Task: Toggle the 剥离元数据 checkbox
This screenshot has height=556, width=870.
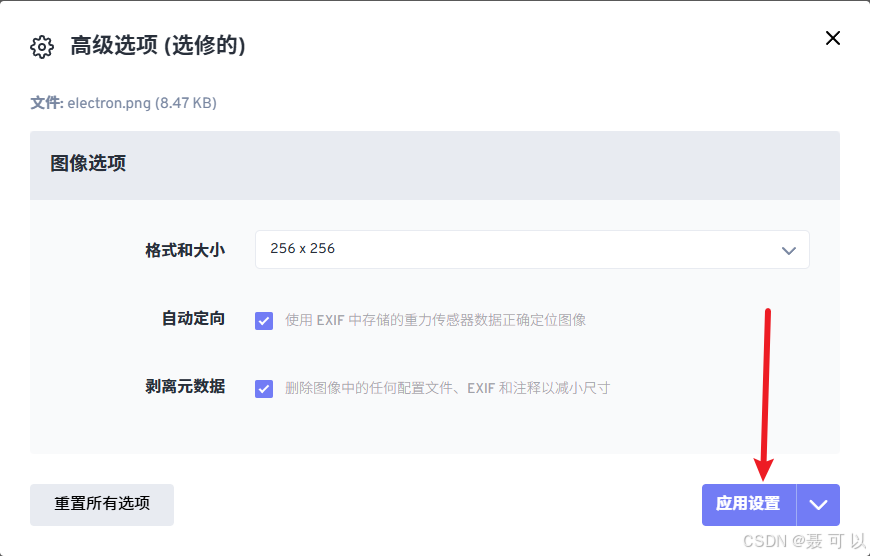Action: pyautogui.click(x=264, y=388)
